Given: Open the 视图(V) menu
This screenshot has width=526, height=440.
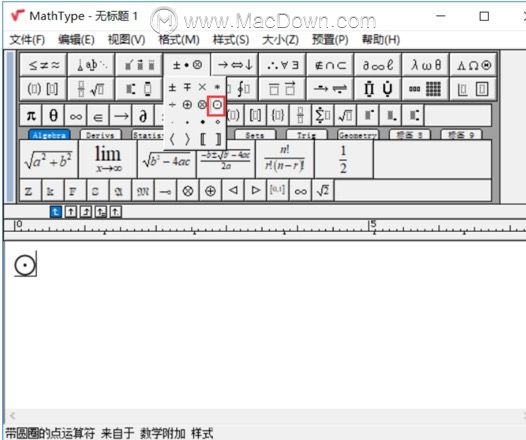Looking at the screenshot, I should pos(126,40).
